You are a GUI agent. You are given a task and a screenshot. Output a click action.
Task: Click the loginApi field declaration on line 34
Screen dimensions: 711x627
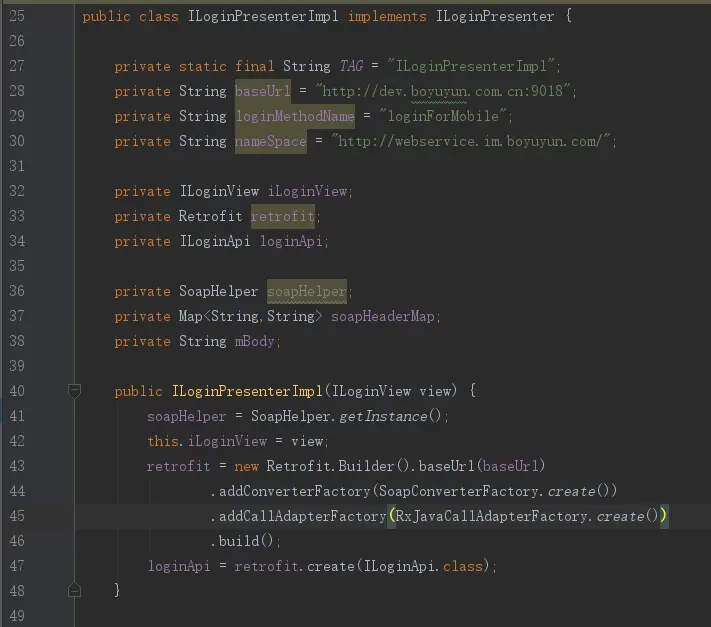[x=291, y=241]
